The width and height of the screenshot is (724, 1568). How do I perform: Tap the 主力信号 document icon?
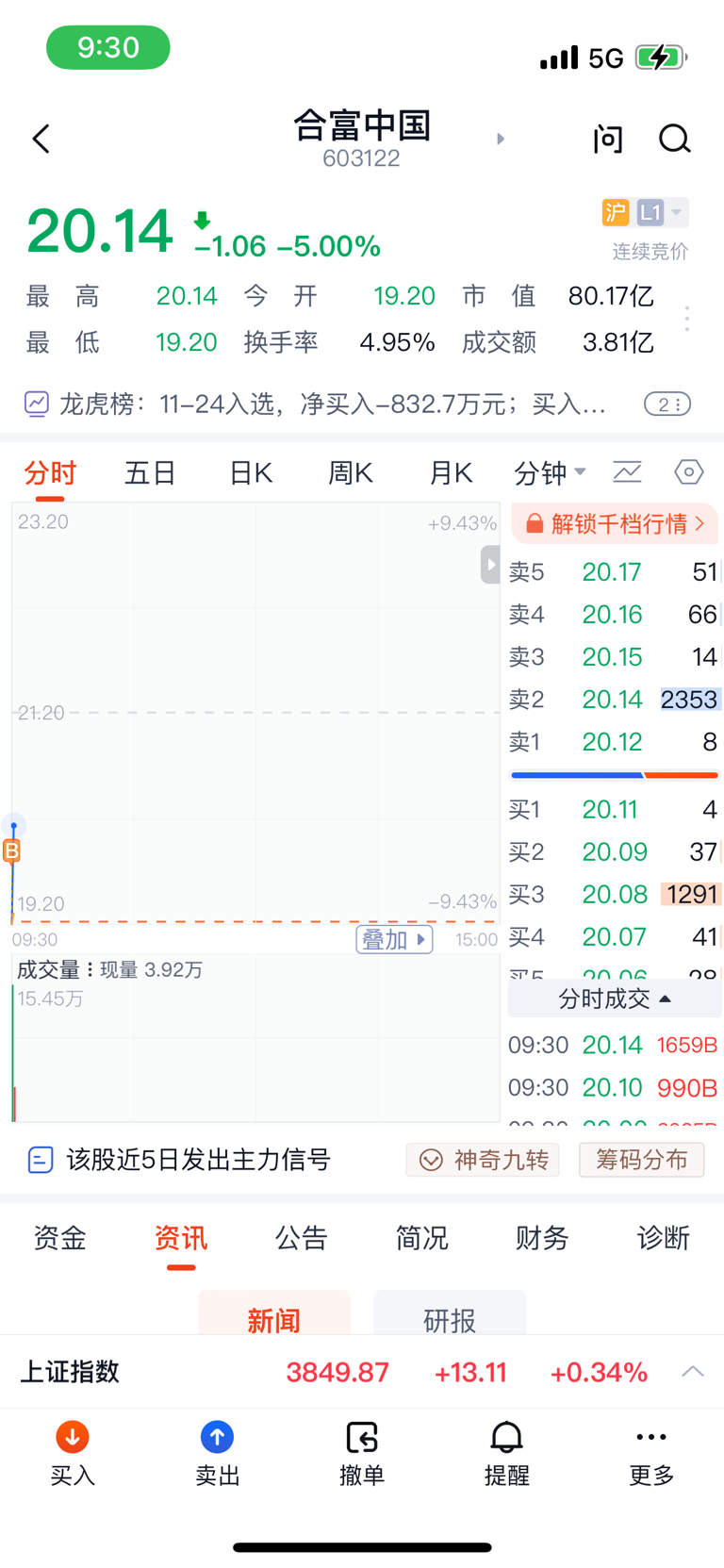(x=41, y=1160)
